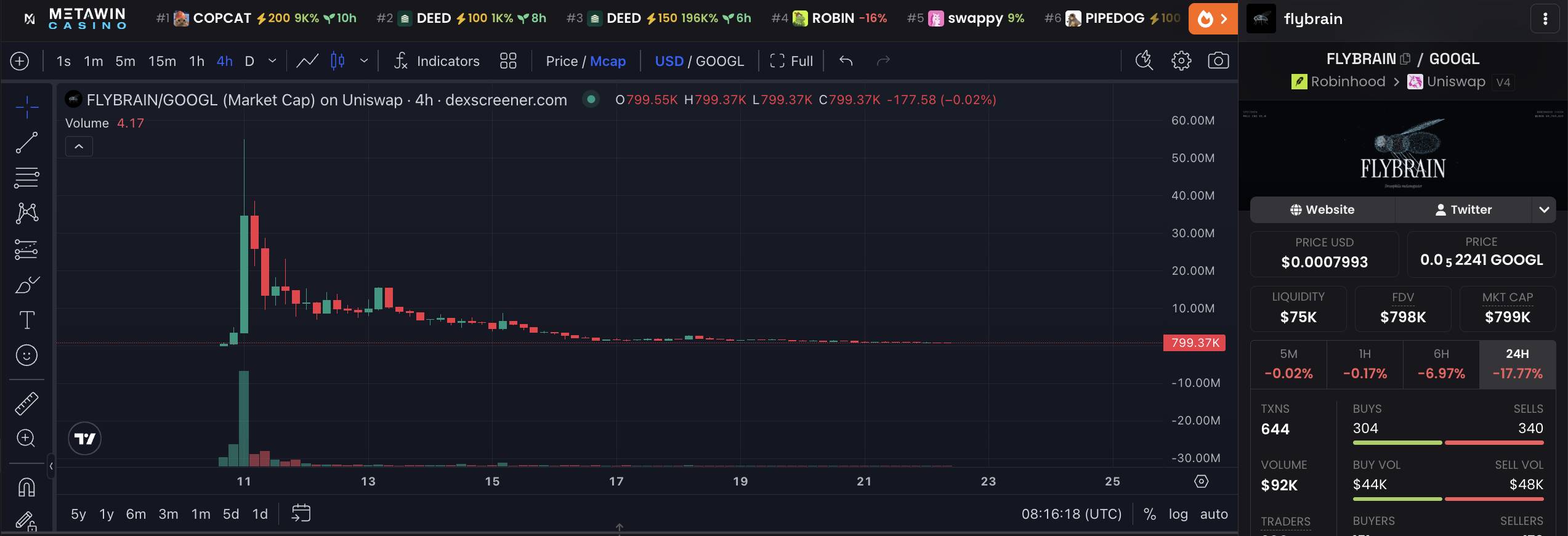The width and height of the screenshot is (1568, 536).
Task: Select the D daily interval
Action: (x=249, y=61)
